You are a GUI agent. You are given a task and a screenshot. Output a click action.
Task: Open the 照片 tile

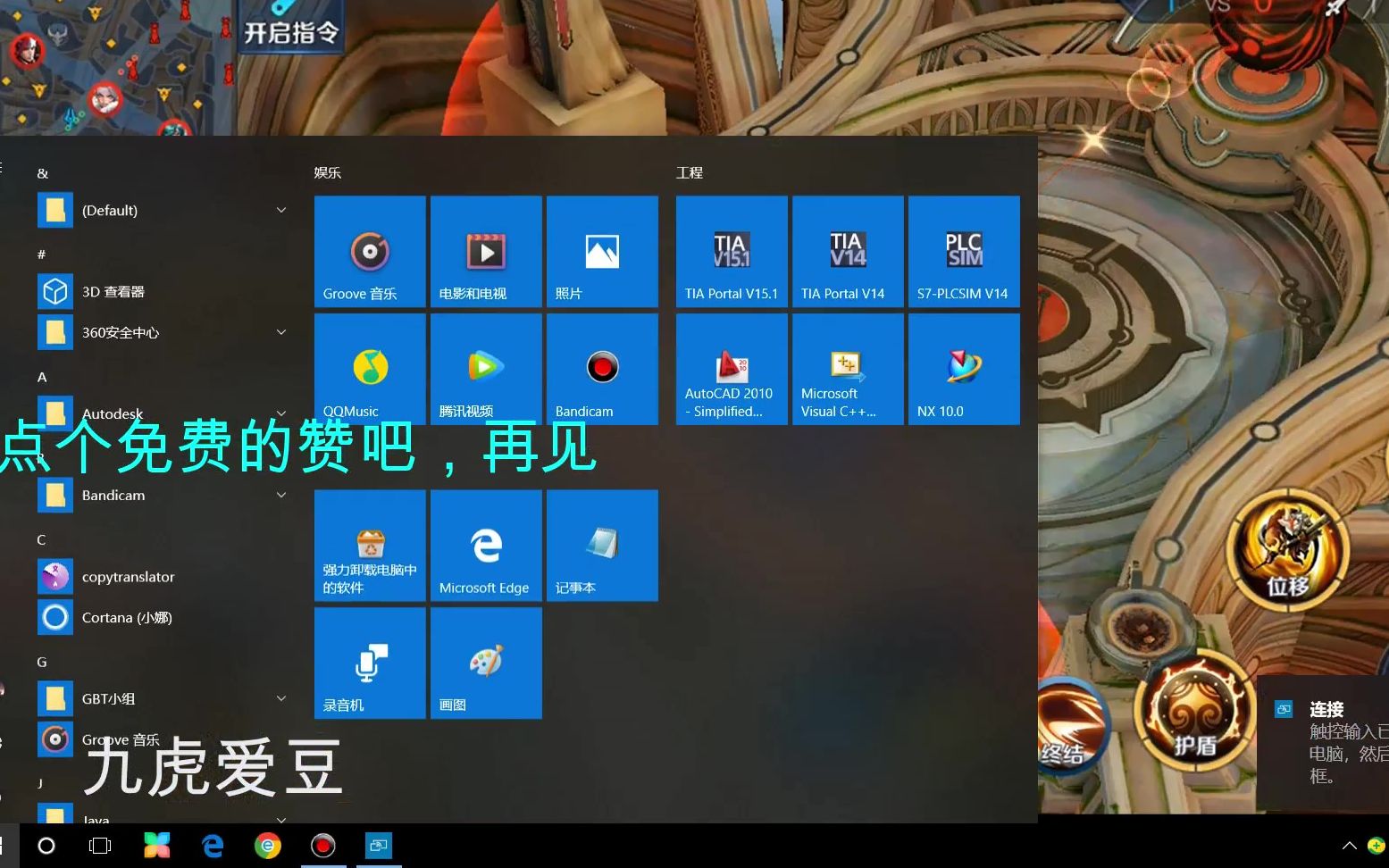click(x=602, y=252)
